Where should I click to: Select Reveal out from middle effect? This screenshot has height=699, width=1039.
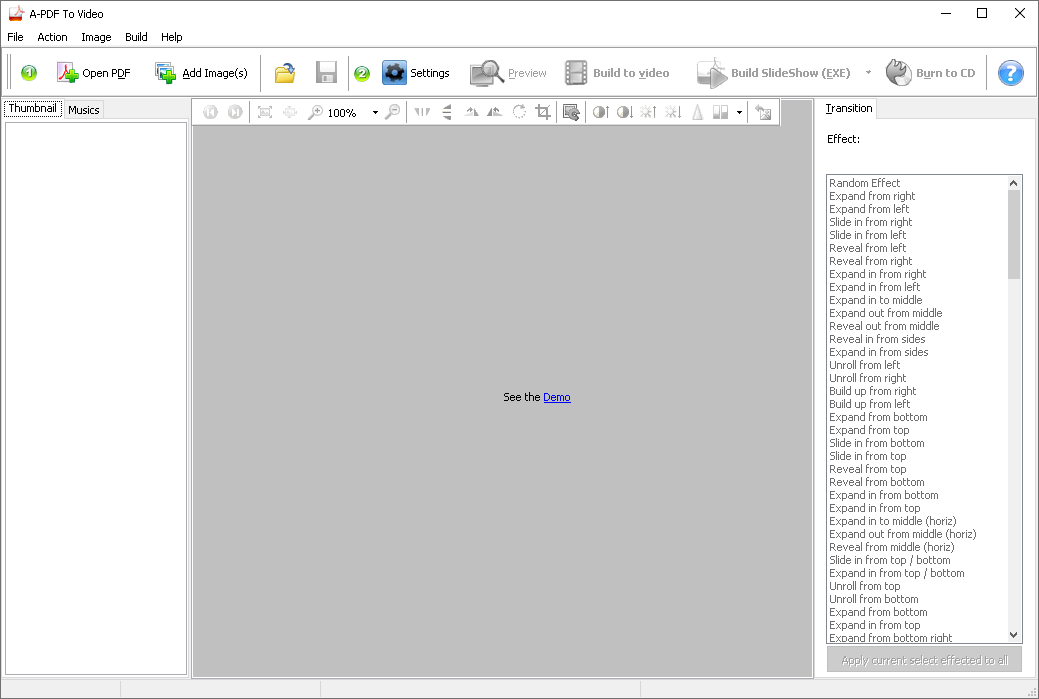tap(918, 326)
